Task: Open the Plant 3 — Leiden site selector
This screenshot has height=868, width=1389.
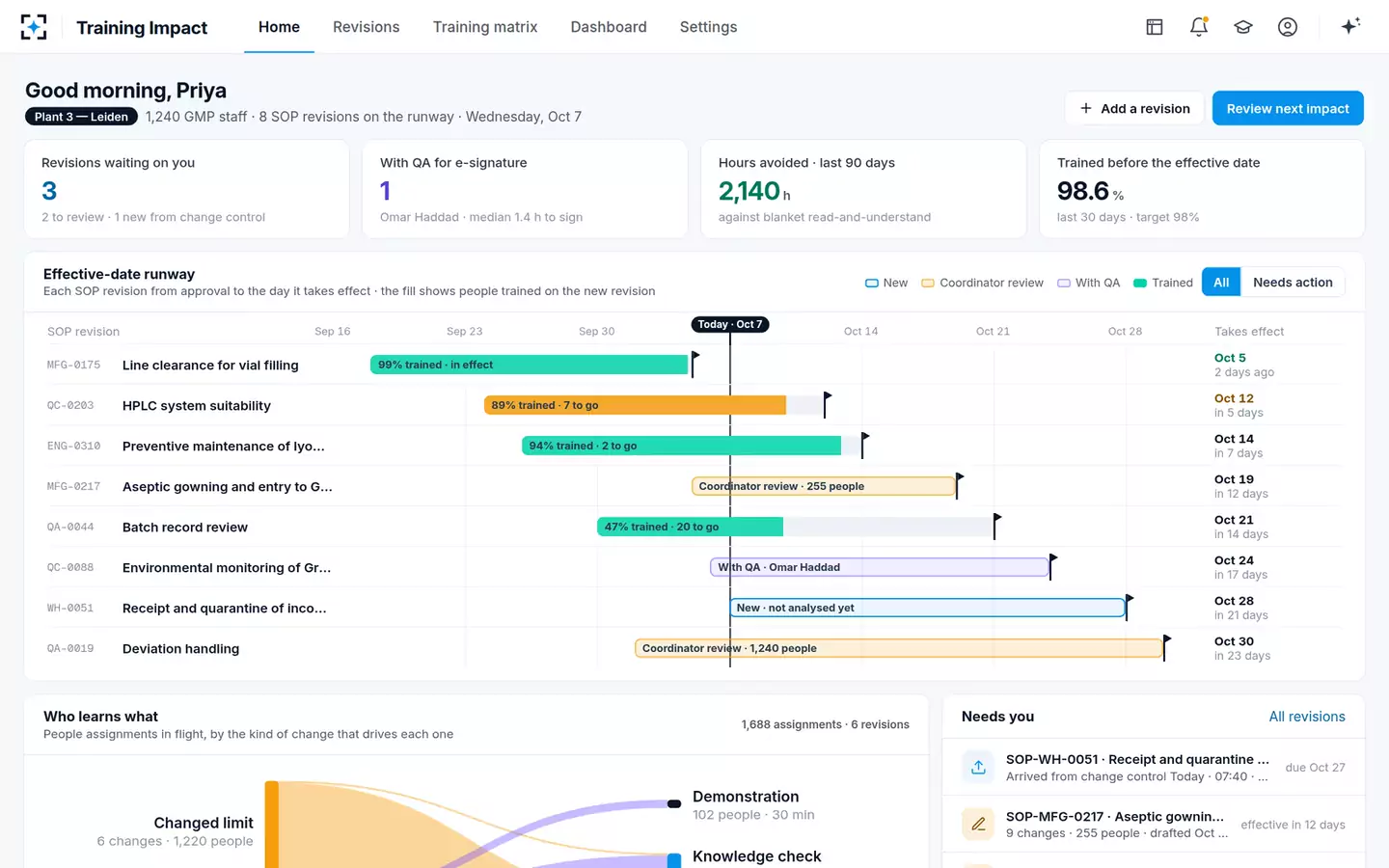Action: pos(81,117)
